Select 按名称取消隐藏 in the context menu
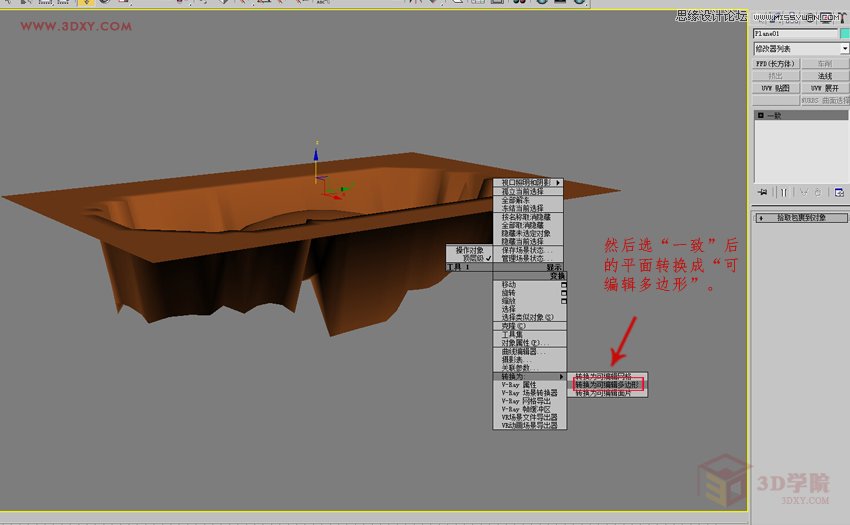 tap(528, 217)
